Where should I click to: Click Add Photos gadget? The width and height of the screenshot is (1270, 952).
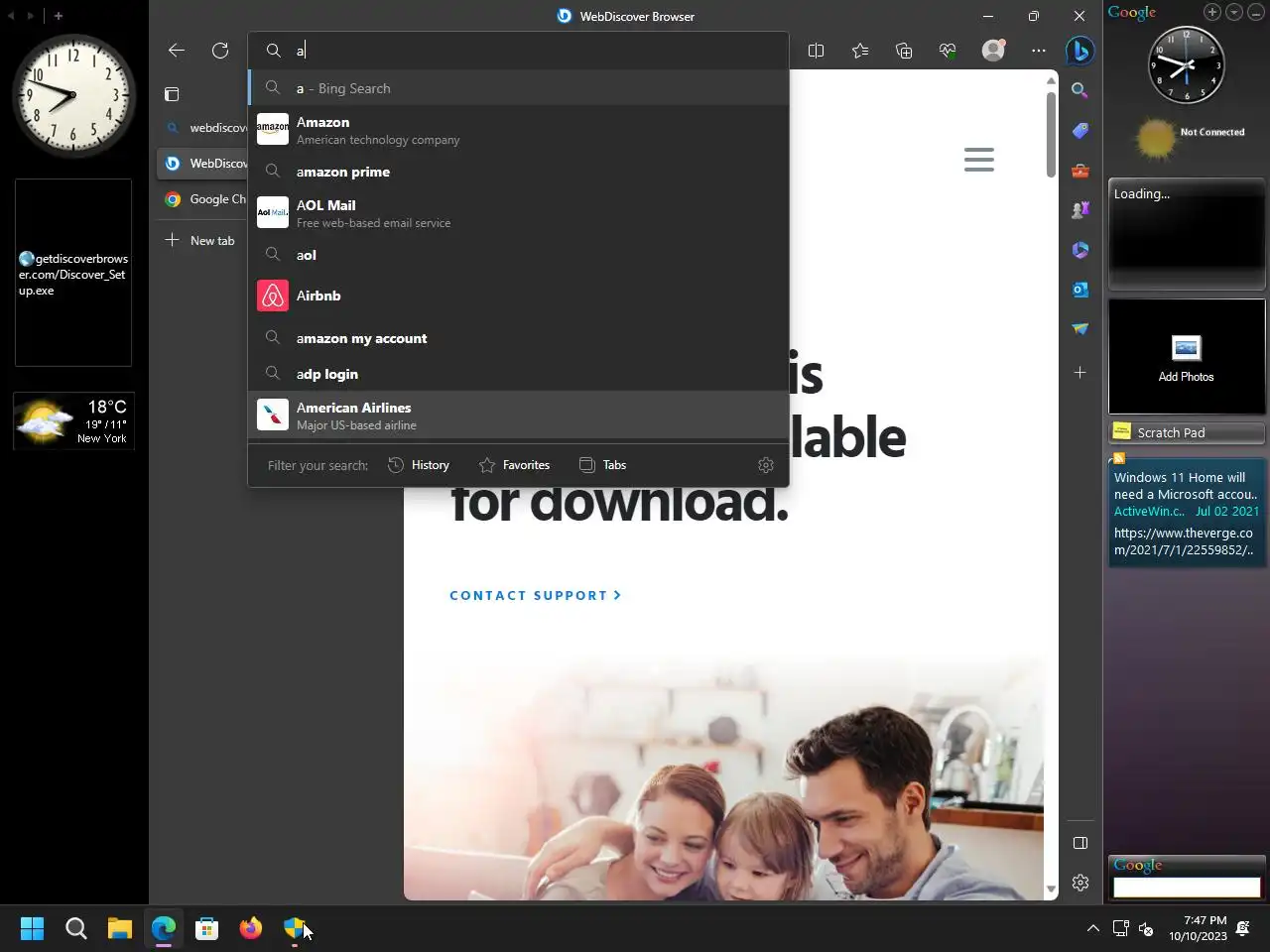[x=1186, y=357]
